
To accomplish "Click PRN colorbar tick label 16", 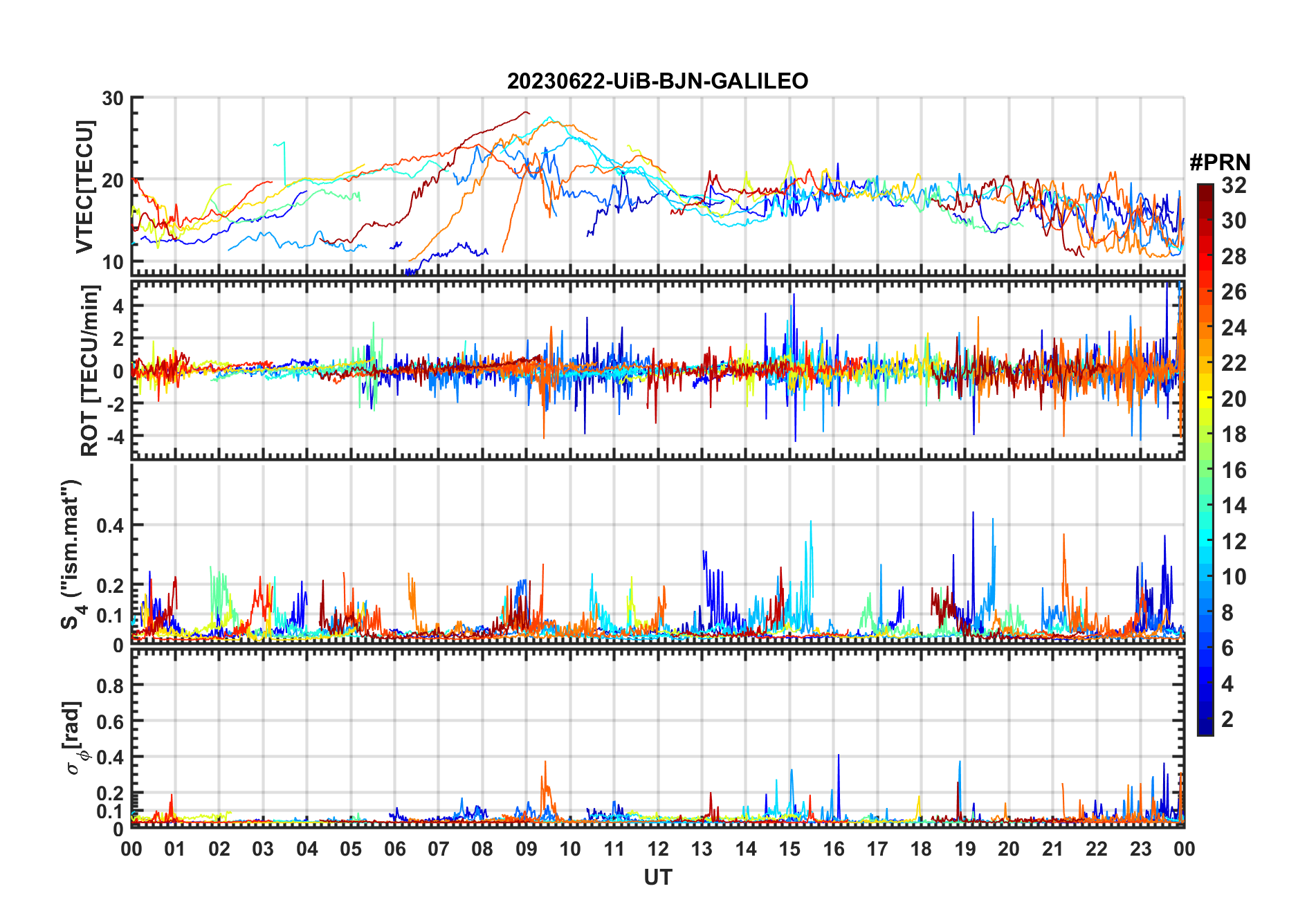I will point(1234,470).
